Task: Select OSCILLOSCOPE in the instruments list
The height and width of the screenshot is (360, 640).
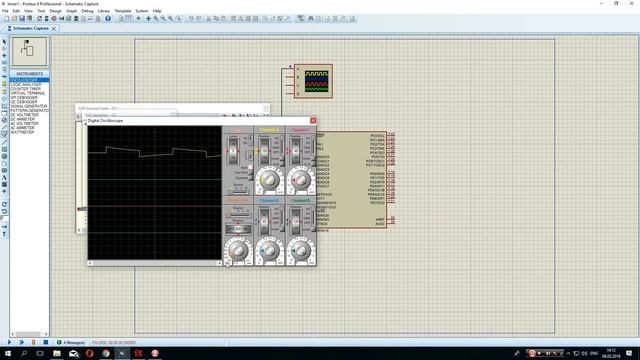Action: [29, 80]
